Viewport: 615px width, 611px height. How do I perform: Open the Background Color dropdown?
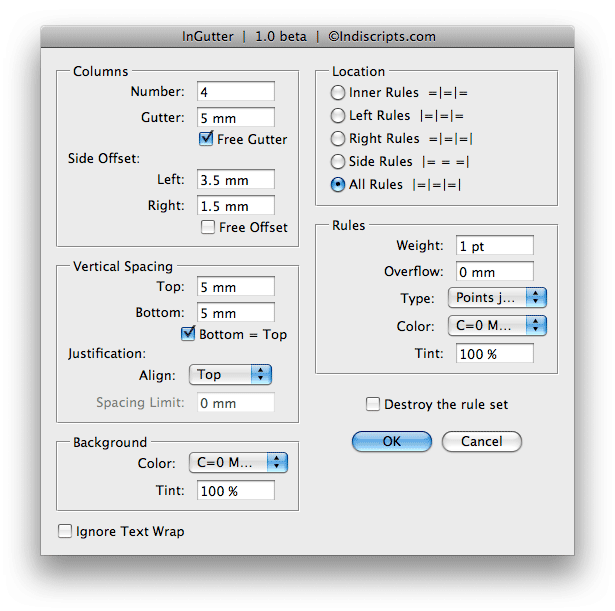click(238, 462)
